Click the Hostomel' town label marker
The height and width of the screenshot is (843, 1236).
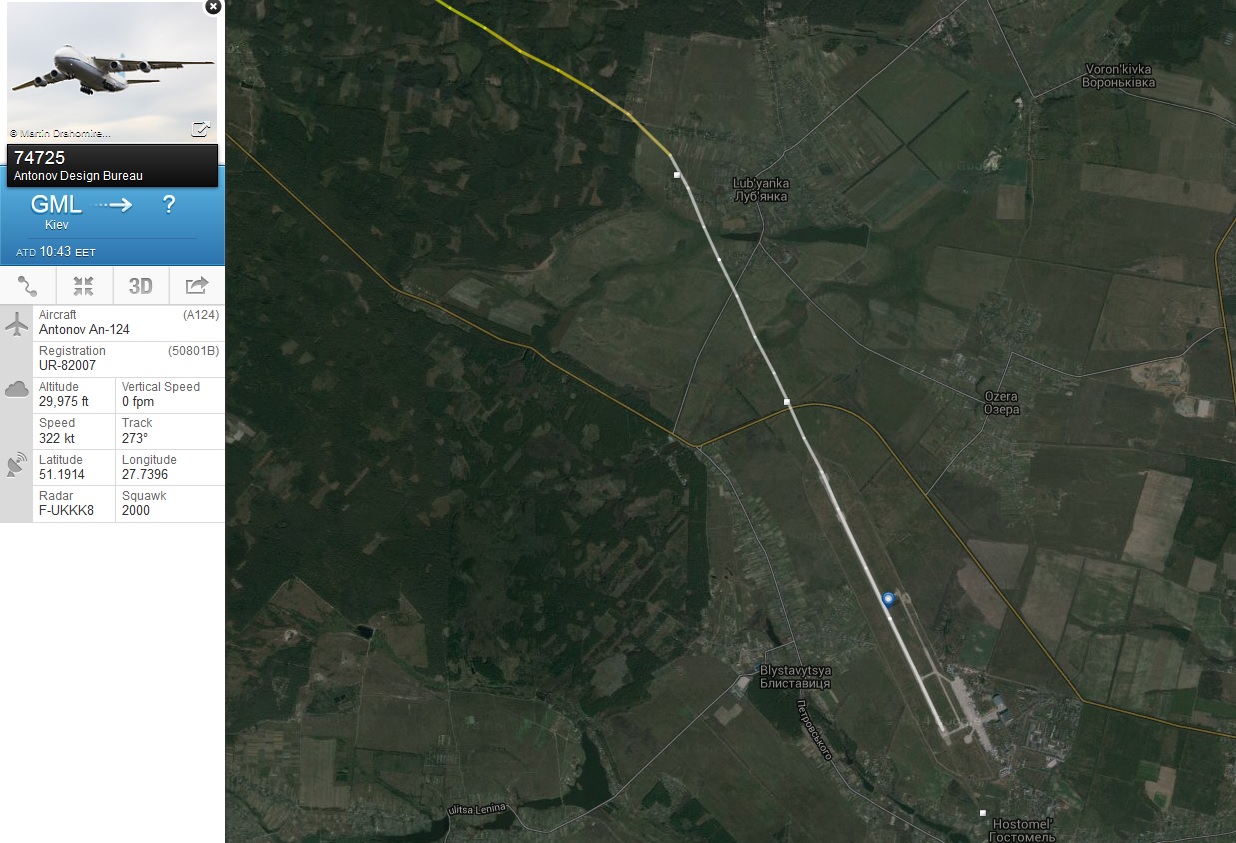tap(983, 813)
